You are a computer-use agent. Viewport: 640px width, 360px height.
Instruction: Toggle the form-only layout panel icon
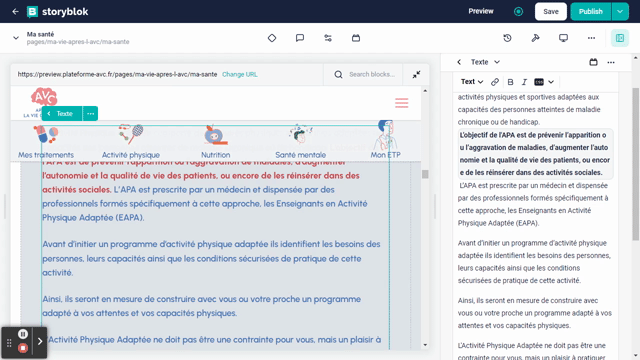[620, 38]
